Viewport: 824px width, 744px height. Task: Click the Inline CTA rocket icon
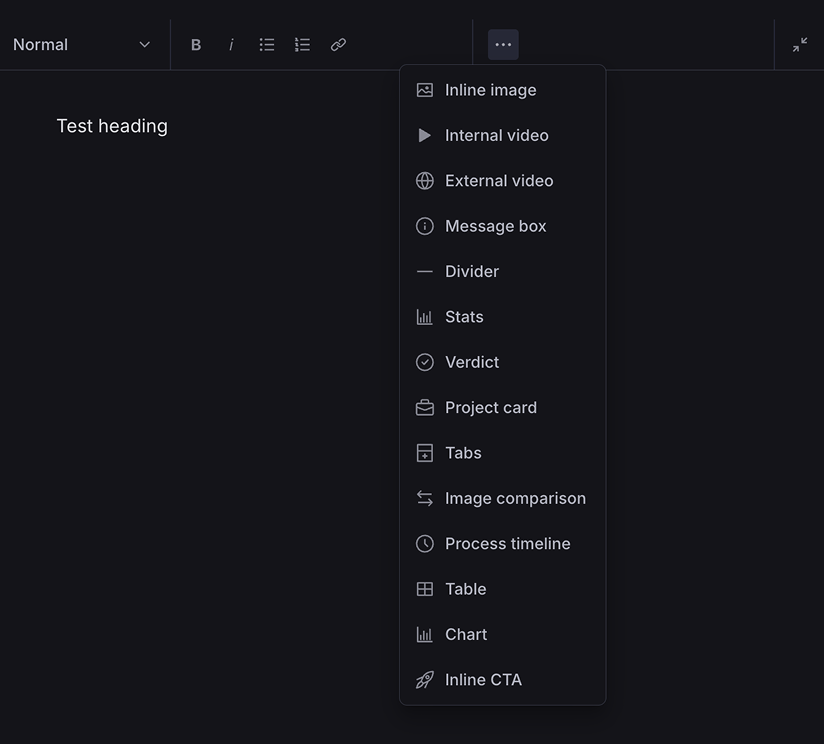pos(425,680)
